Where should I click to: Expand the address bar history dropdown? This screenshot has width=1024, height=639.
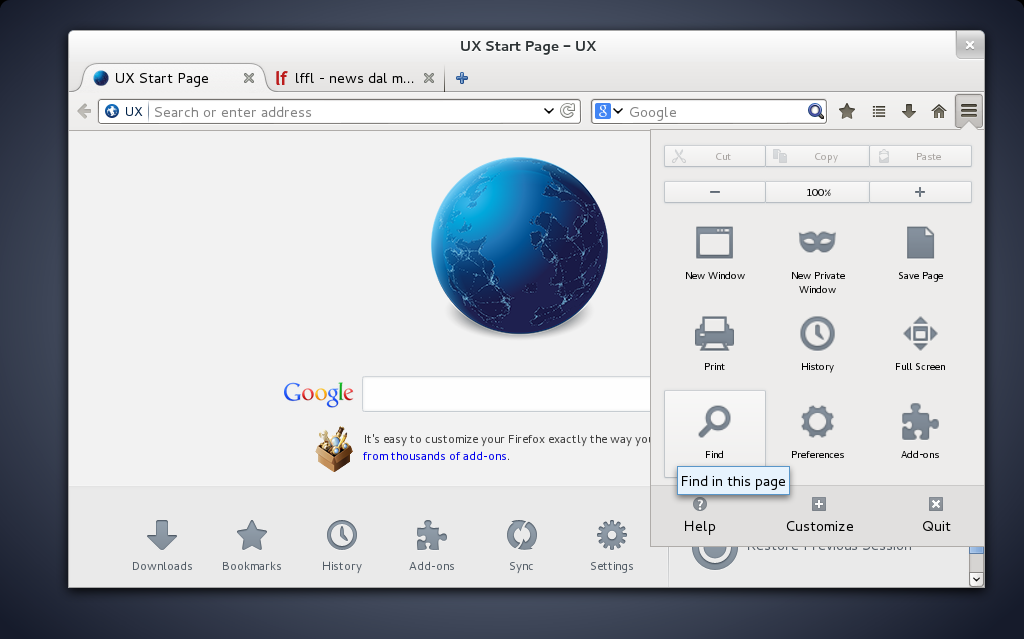549,111
